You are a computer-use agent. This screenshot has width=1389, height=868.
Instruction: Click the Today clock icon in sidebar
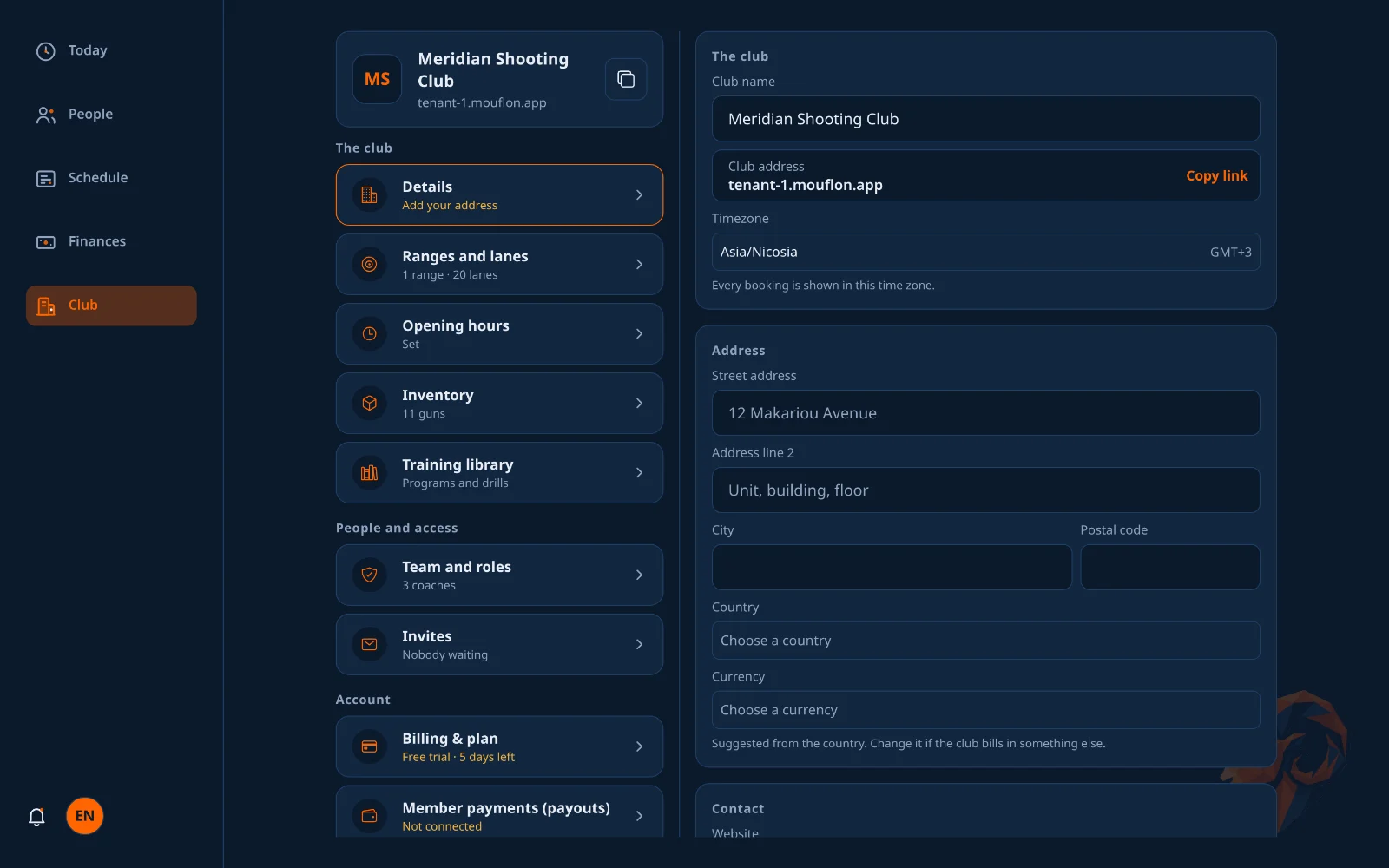(x=46, y=51)
